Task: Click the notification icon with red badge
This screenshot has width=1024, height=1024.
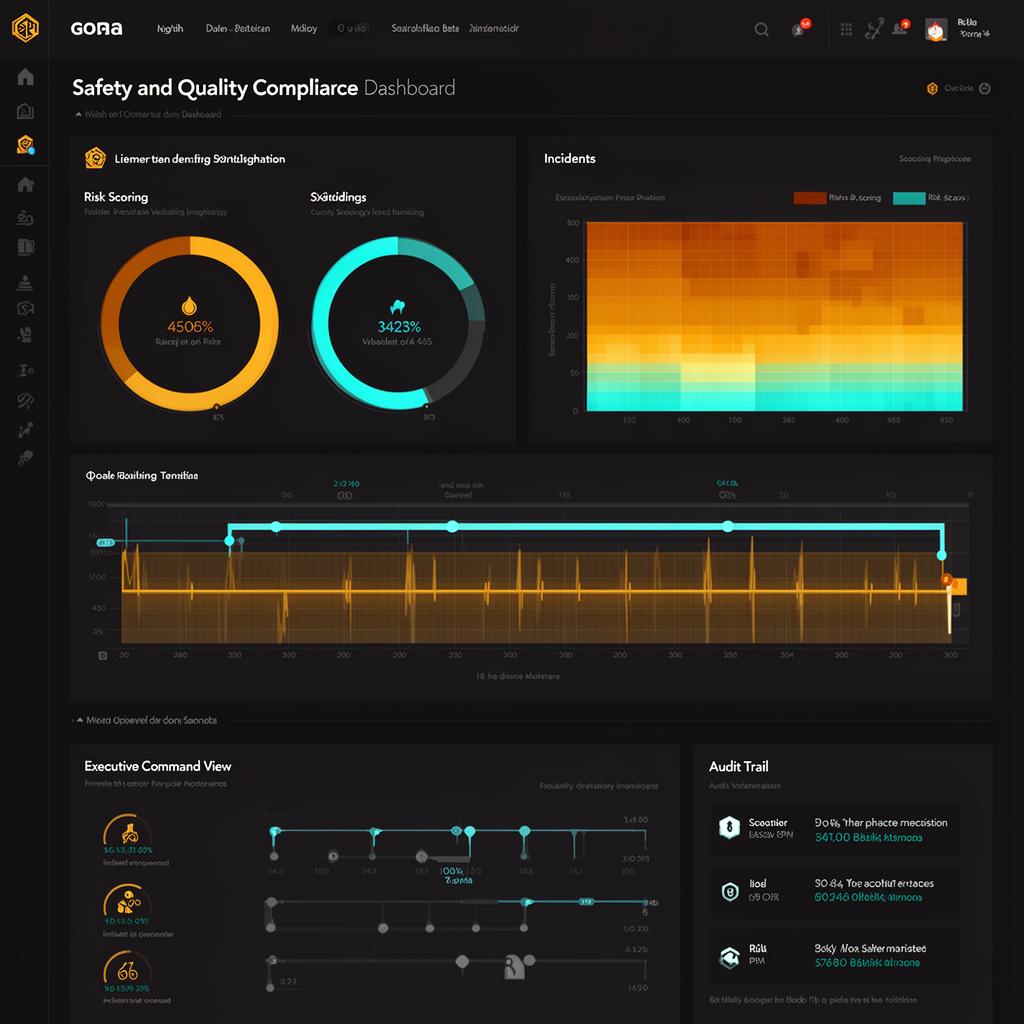Action: pos(799,29)
